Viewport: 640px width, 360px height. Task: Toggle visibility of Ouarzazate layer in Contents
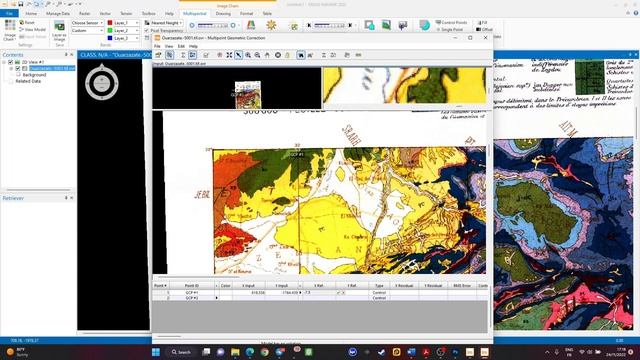[18, 68]
